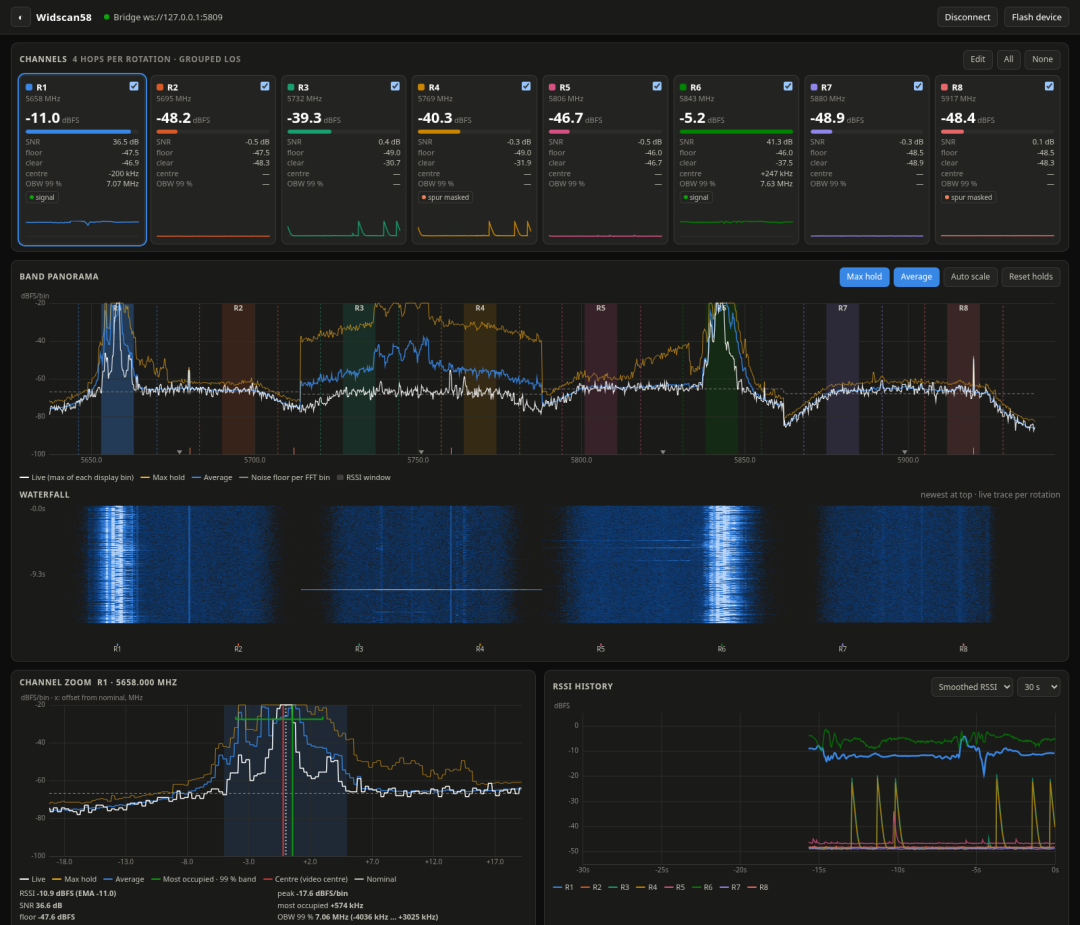The height and width of the screenshot is (925, 1080).
Task: Click the R6 green channel color icon
Action: tap(683, 87)
